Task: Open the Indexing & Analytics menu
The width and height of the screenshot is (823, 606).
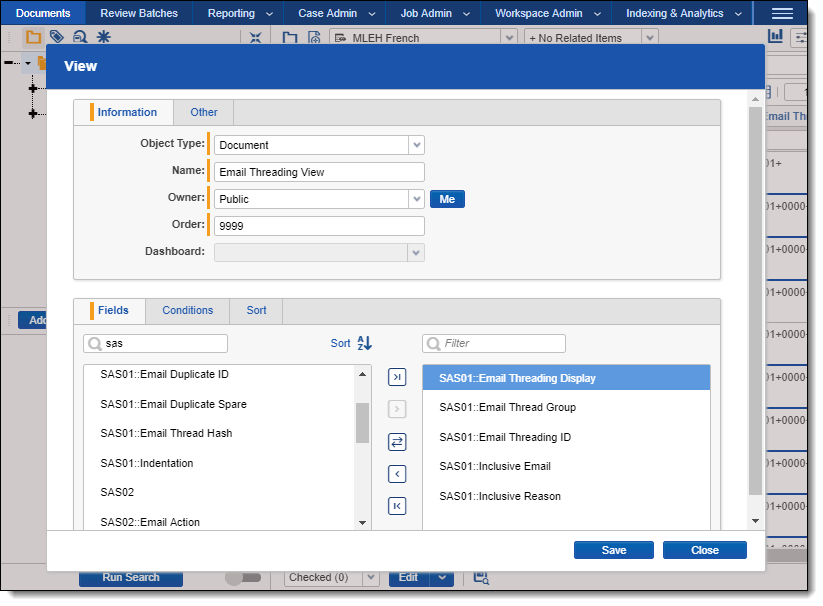Action: [684, 13]
